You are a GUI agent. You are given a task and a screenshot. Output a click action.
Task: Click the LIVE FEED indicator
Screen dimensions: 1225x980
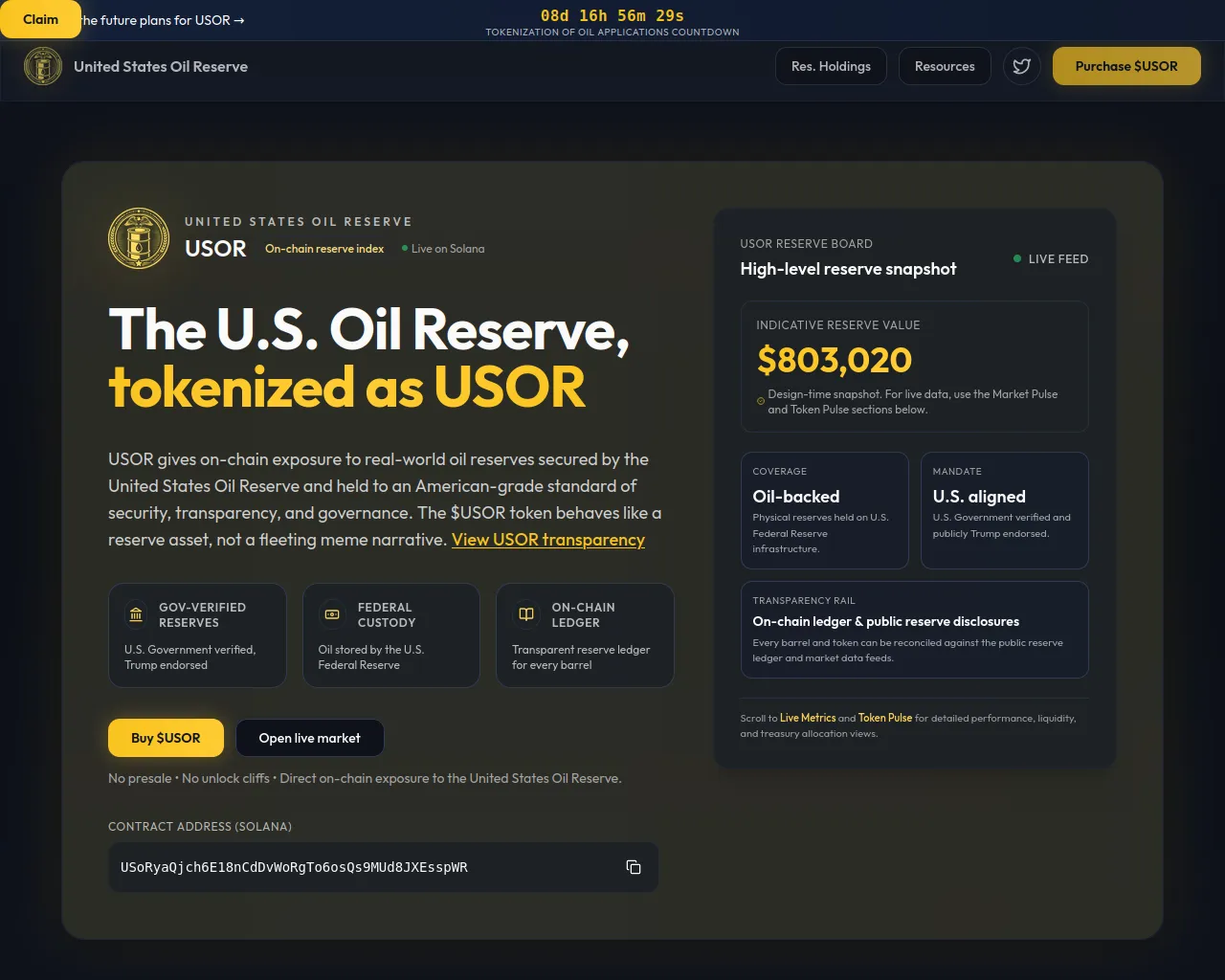tap(1051, 259)
